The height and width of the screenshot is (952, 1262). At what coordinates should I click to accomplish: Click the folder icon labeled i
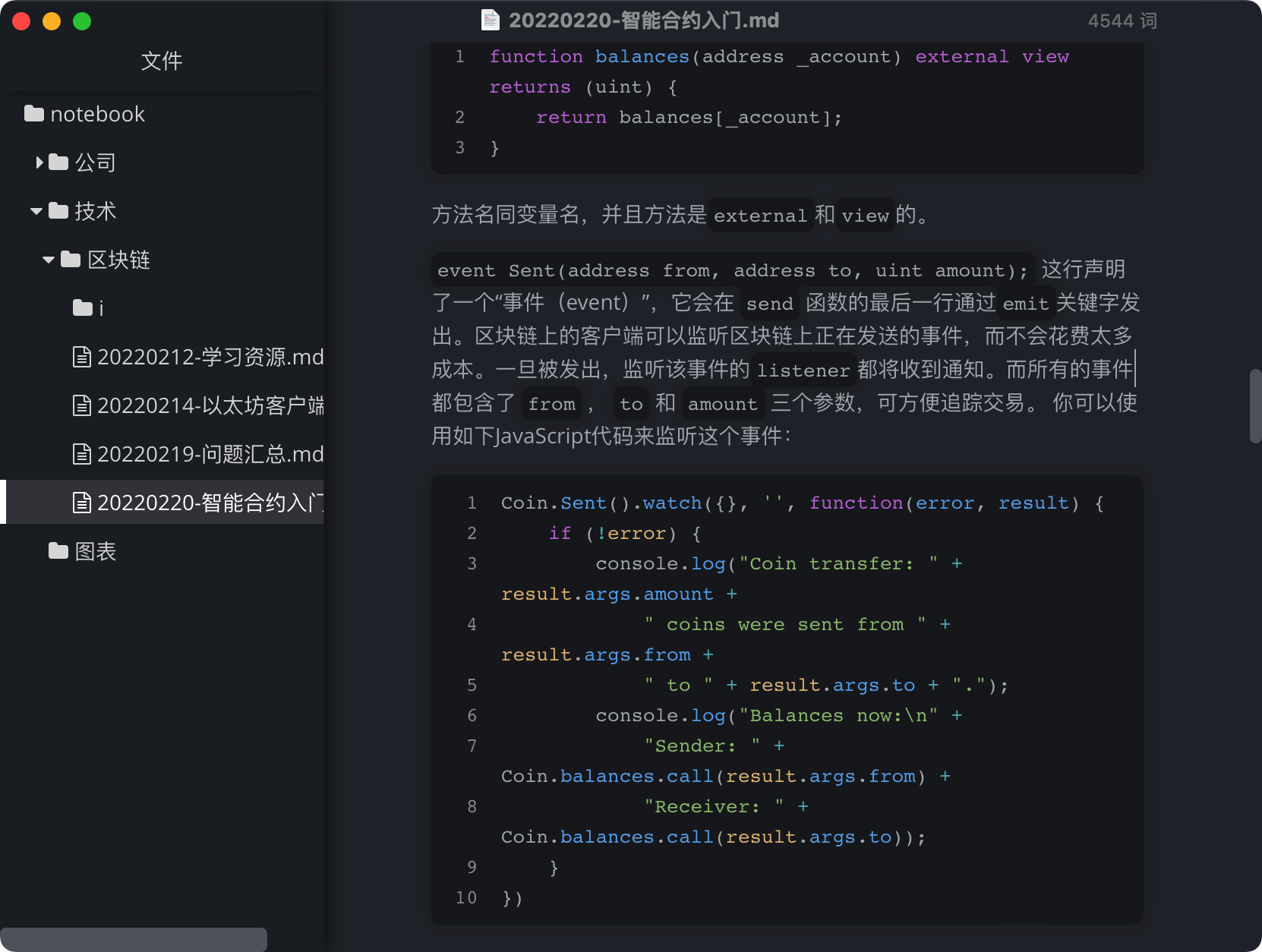tap(83, 307)
